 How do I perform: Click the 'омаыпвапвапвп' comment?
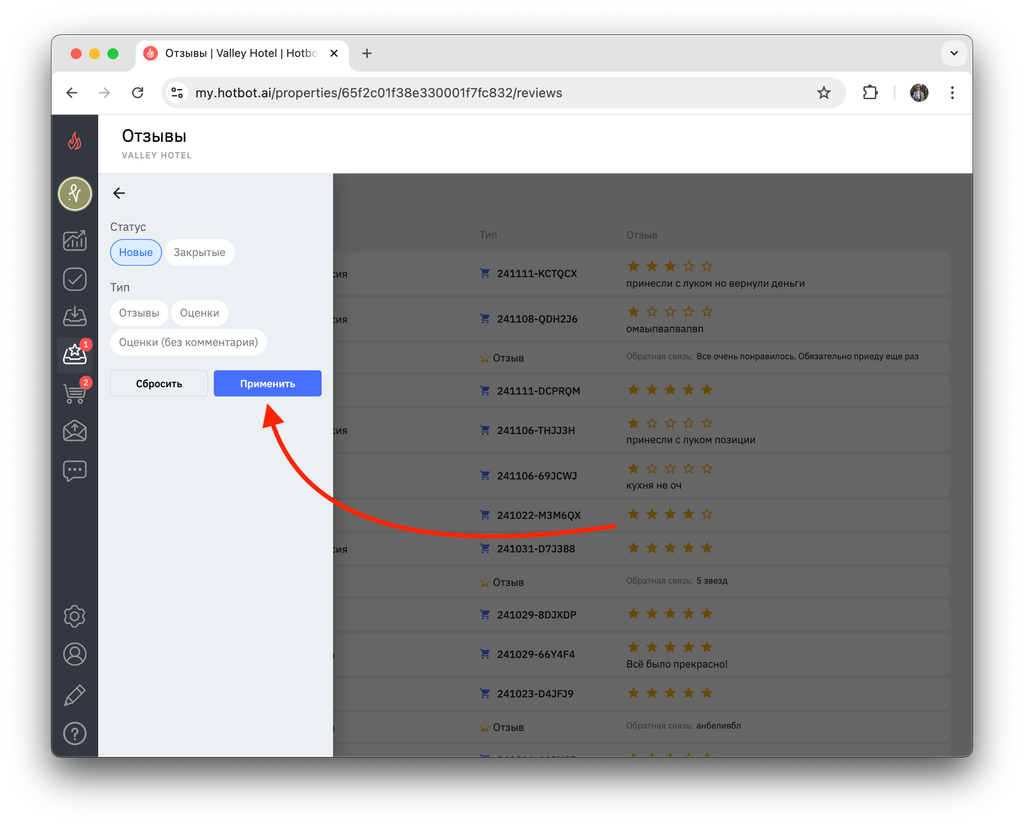665,329
